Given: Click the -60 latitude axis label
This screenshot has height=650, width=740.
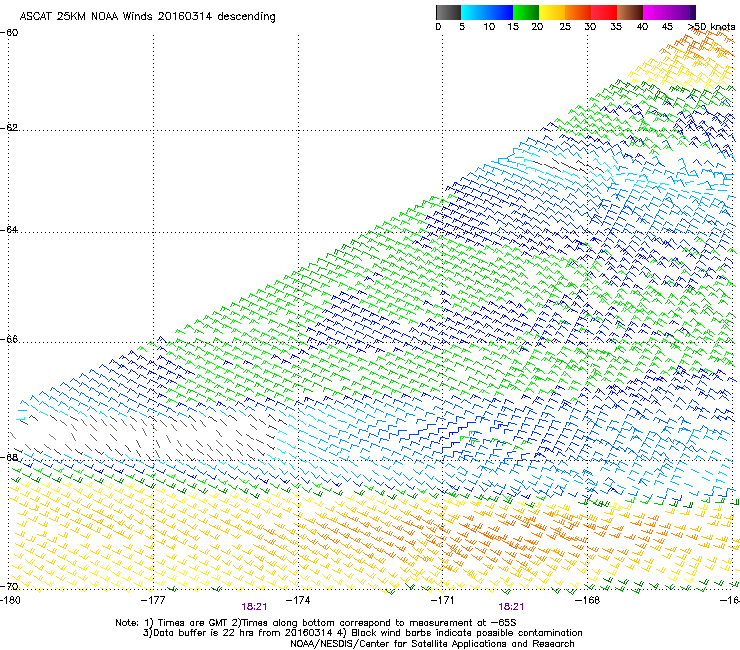Looking at the screenshot, I should pos(9,33).
